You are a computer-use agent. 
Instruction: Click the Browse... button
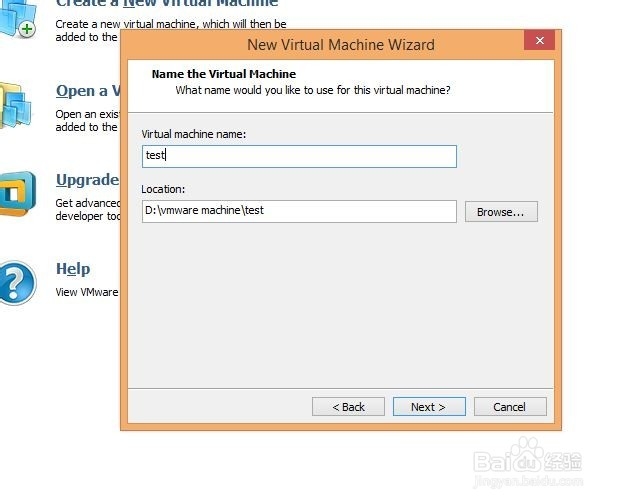(x=501, y=212)
